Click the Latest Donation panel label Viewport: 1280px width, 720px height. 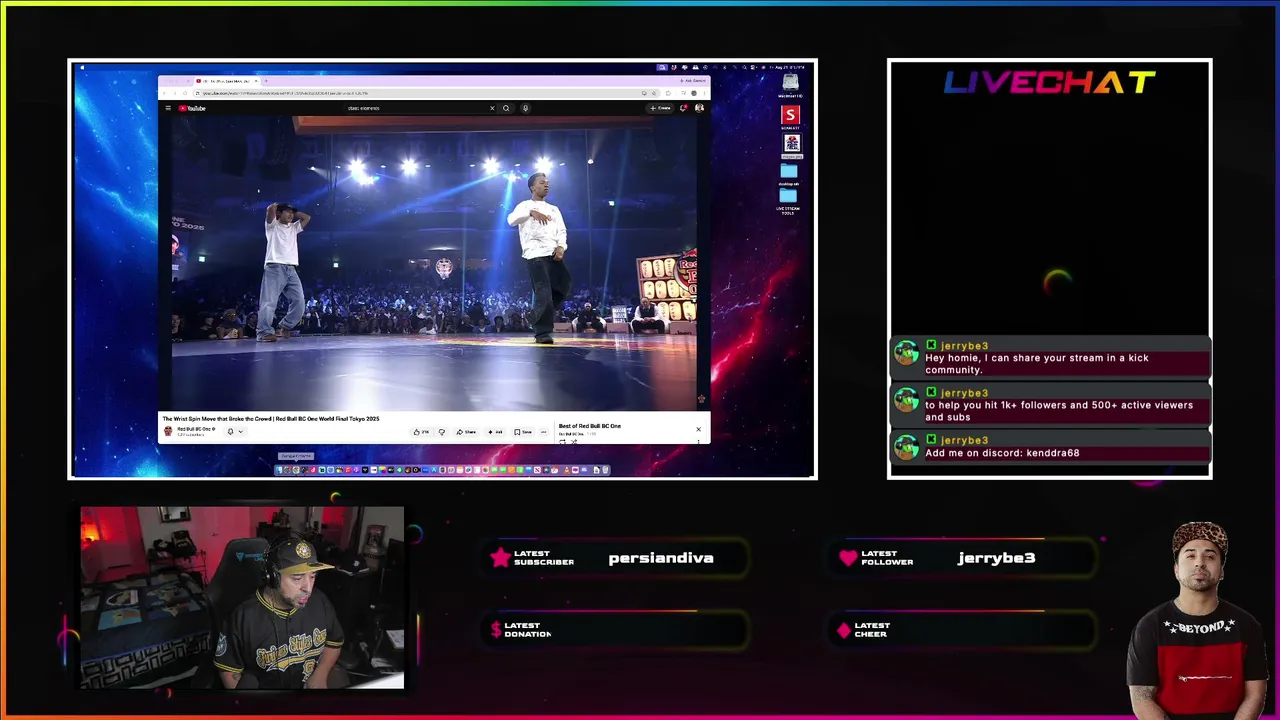click(x=528, y=630)
